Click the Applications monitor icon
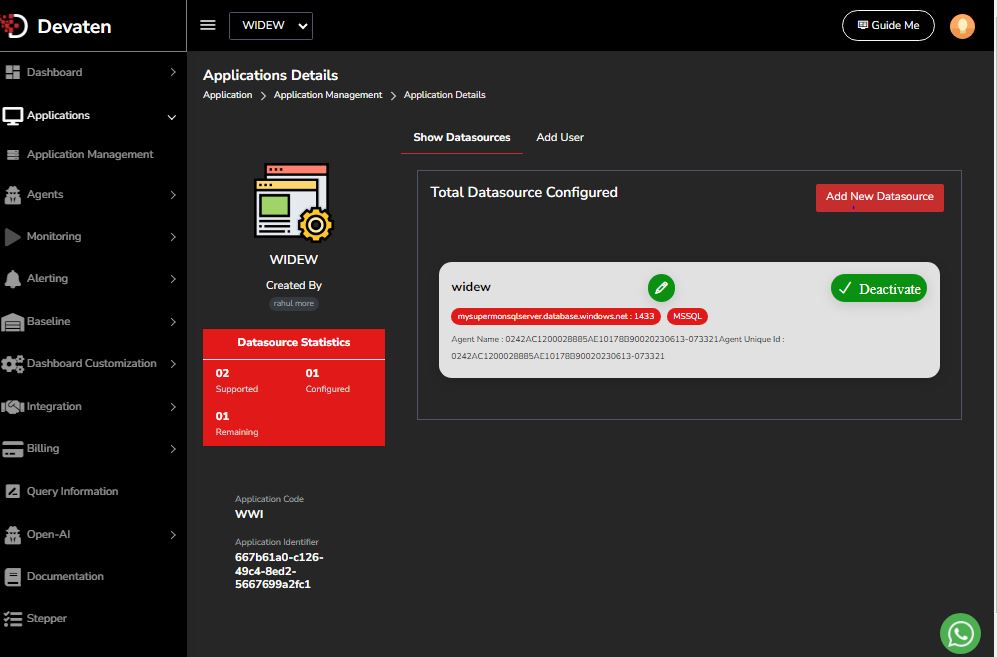Viewport: 997px width, 657px height. click(13, 116)
